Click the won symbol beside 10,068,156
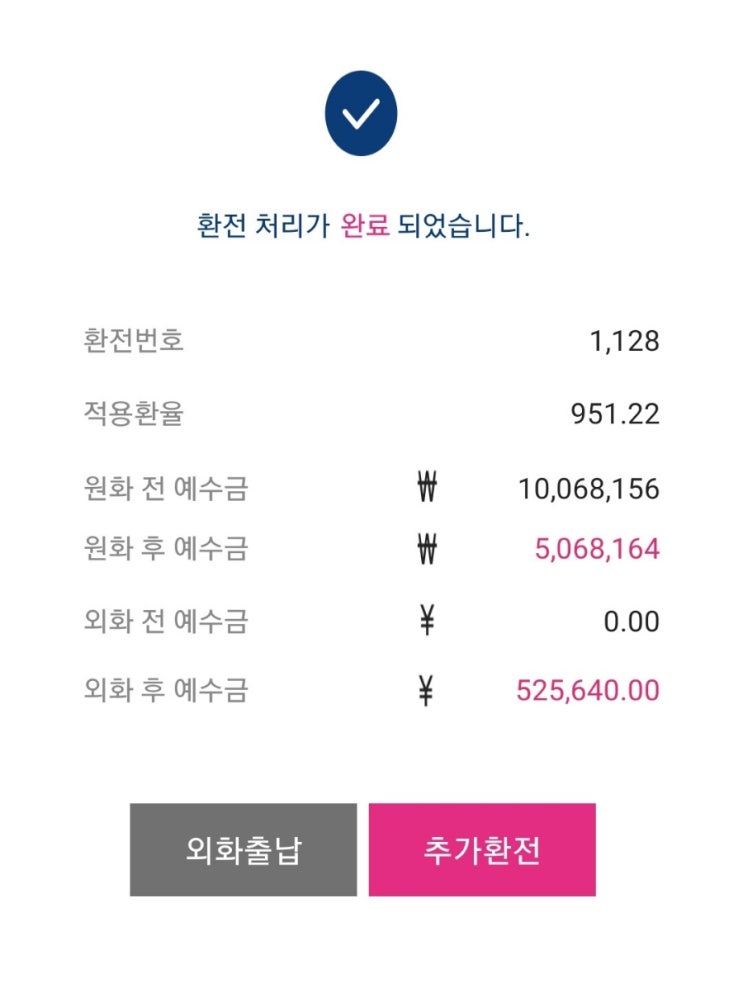The height and width of the screenshot is (1007, 743). pyautogui.click(x=427, y=489)
